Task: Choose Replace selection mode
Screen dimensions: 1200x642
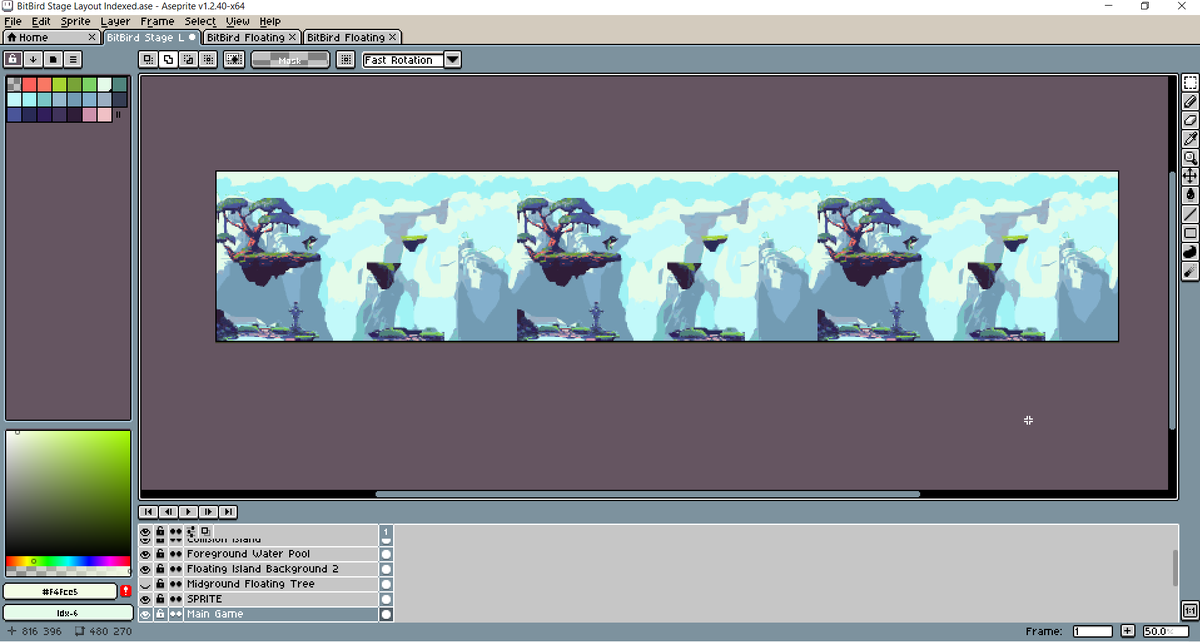Action: click(x=149, y=60)
